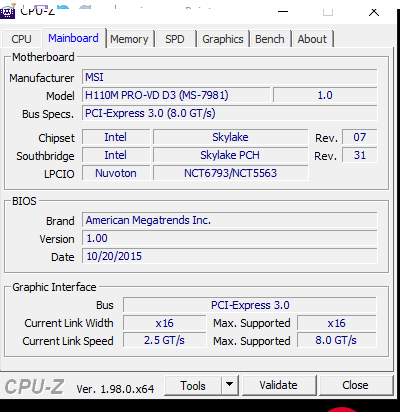The image size is (400, 412).
Task: Open the About tab
Action: (312, 39)
